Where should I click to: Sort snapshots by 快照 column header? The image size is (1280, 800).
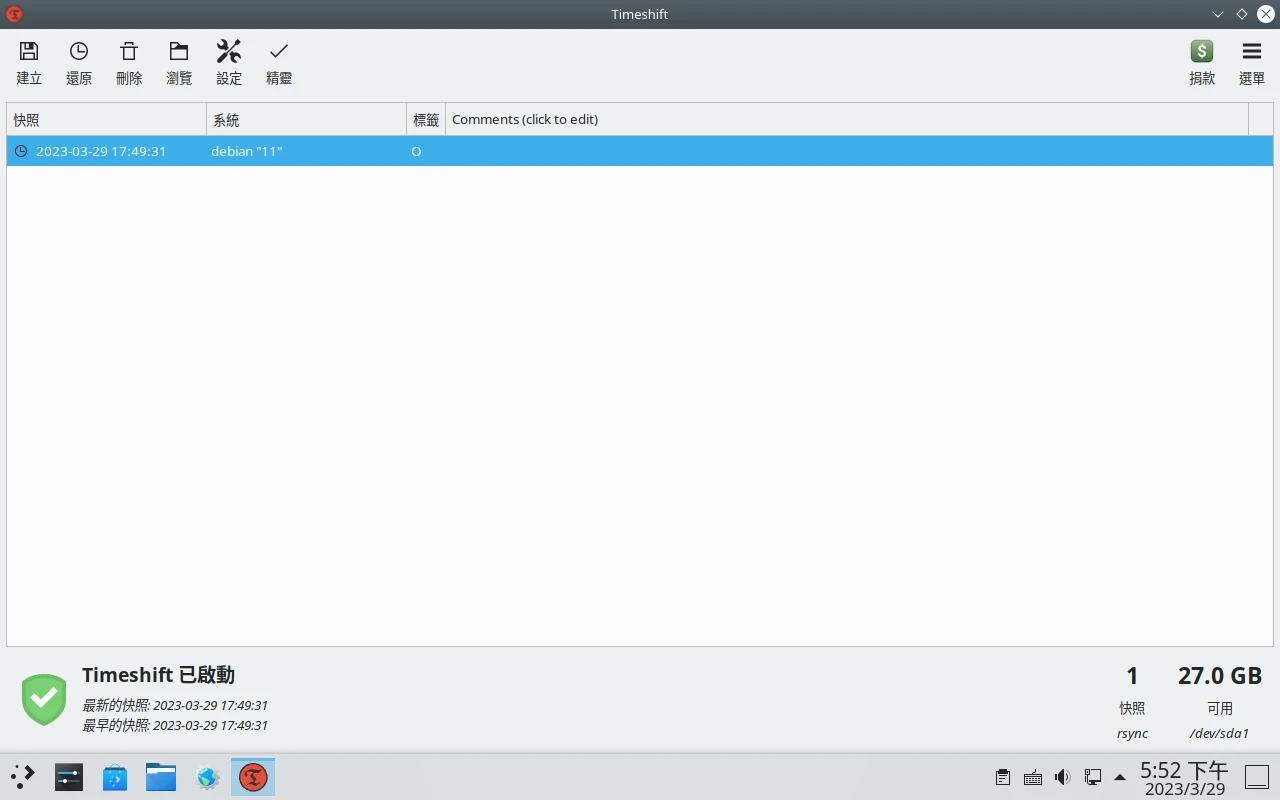(x=107, y=120)
